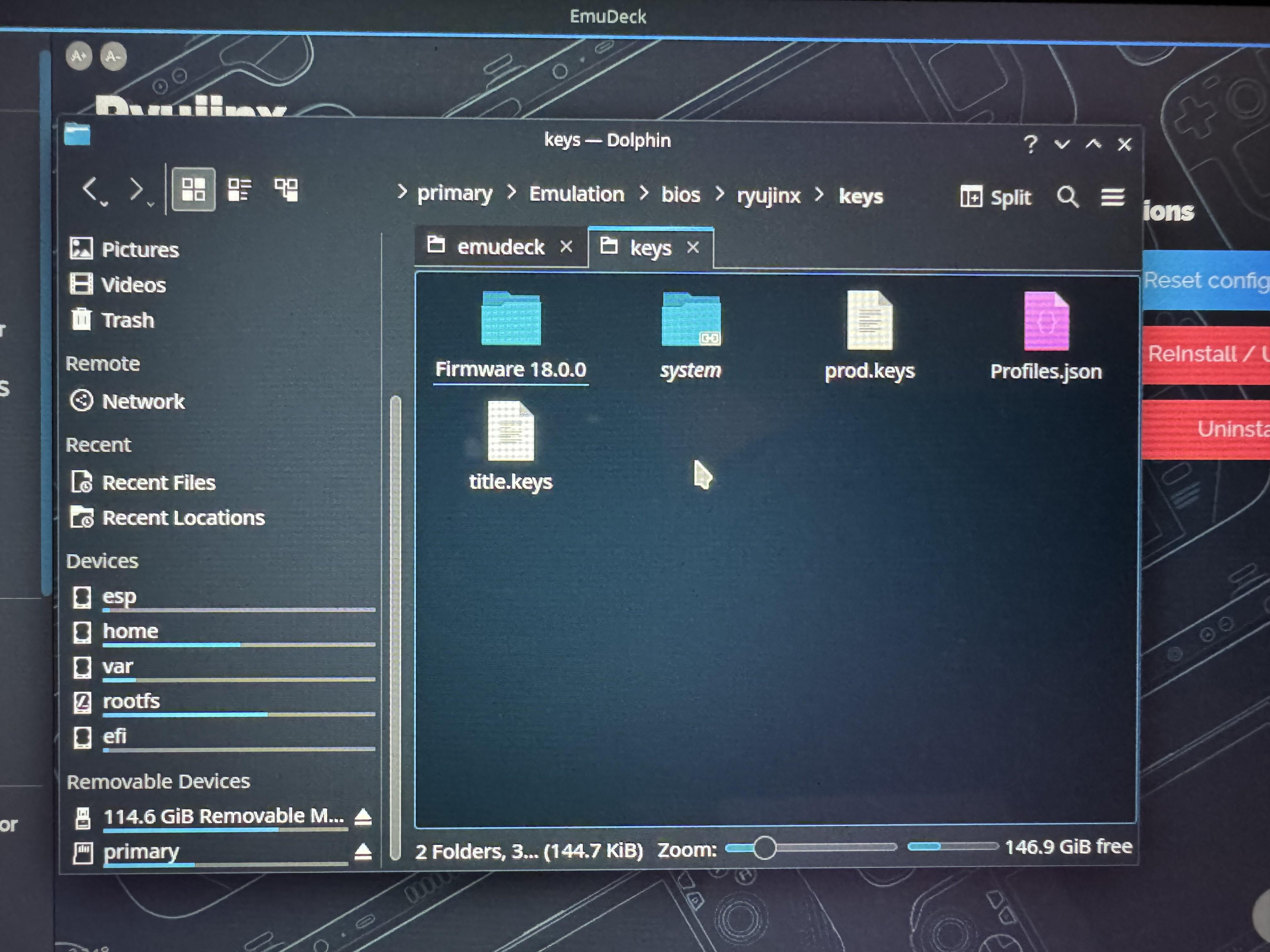The width and height of the screenshot is (1270, 952).
Task: Eject the 114.6 GiB Removable Media
Action: 363,817
